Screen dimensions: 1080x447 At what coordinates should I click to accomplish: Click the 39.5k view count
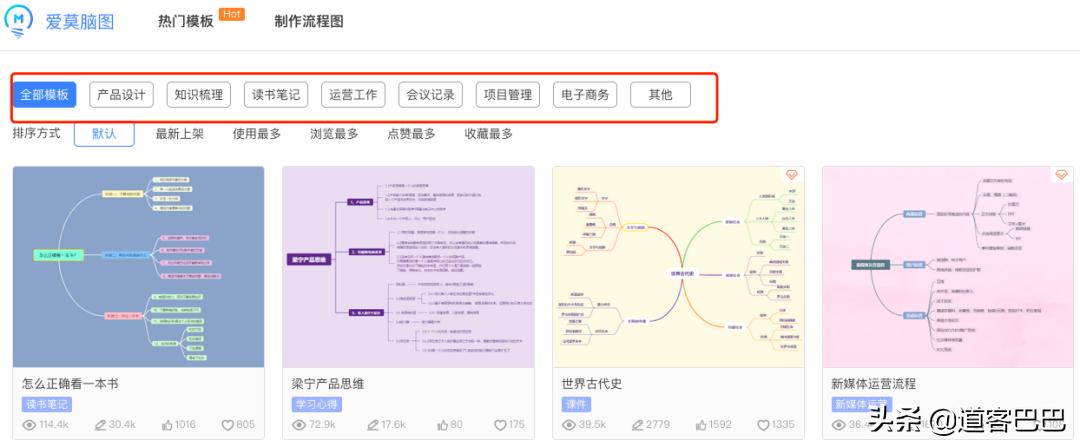pos(592,425)
